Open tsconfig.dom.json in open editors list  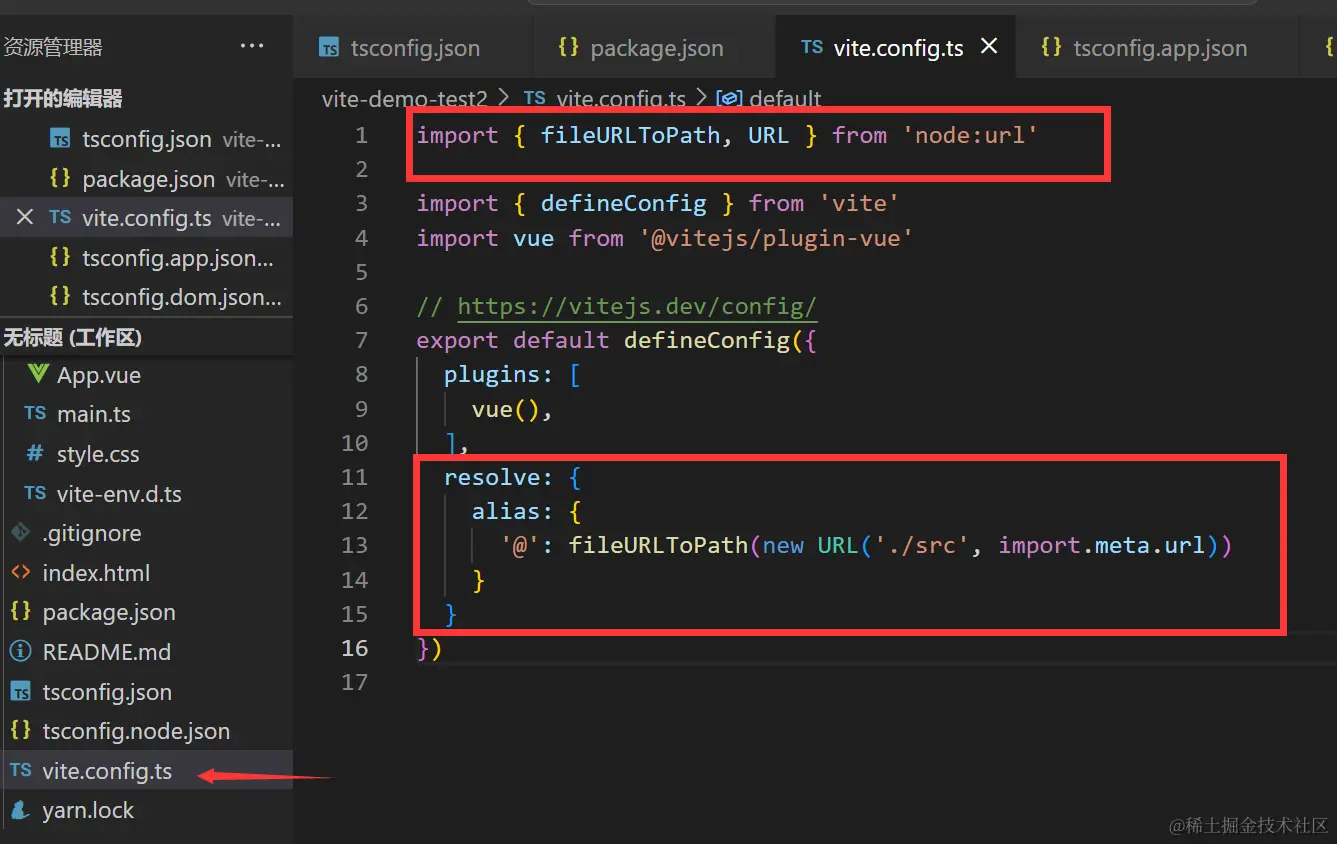click(x=146, y=297)
